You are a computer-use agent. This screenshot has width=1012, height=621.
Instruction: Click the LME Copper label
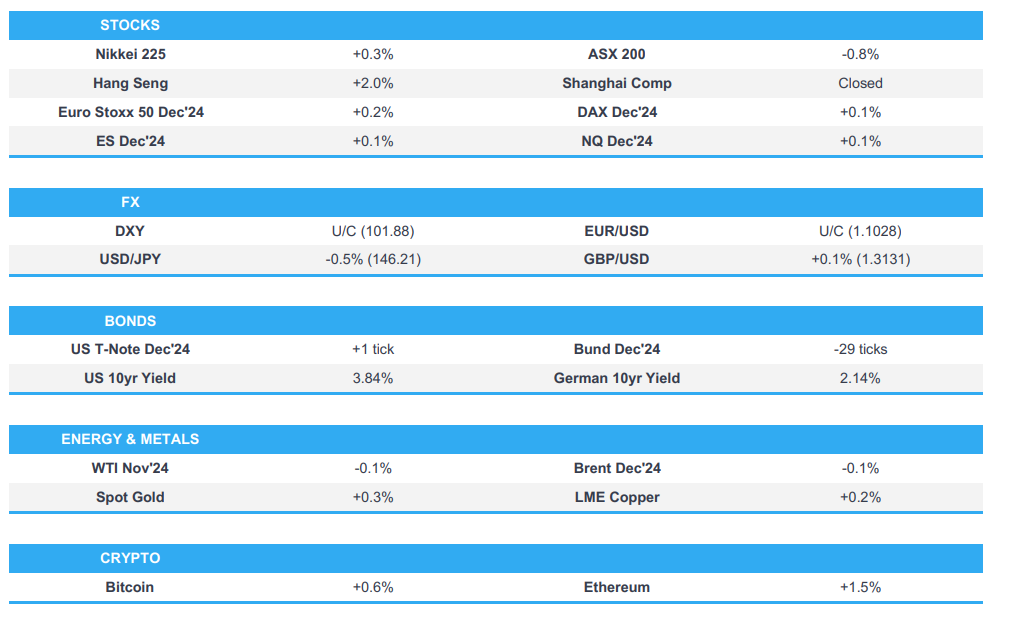616,497
